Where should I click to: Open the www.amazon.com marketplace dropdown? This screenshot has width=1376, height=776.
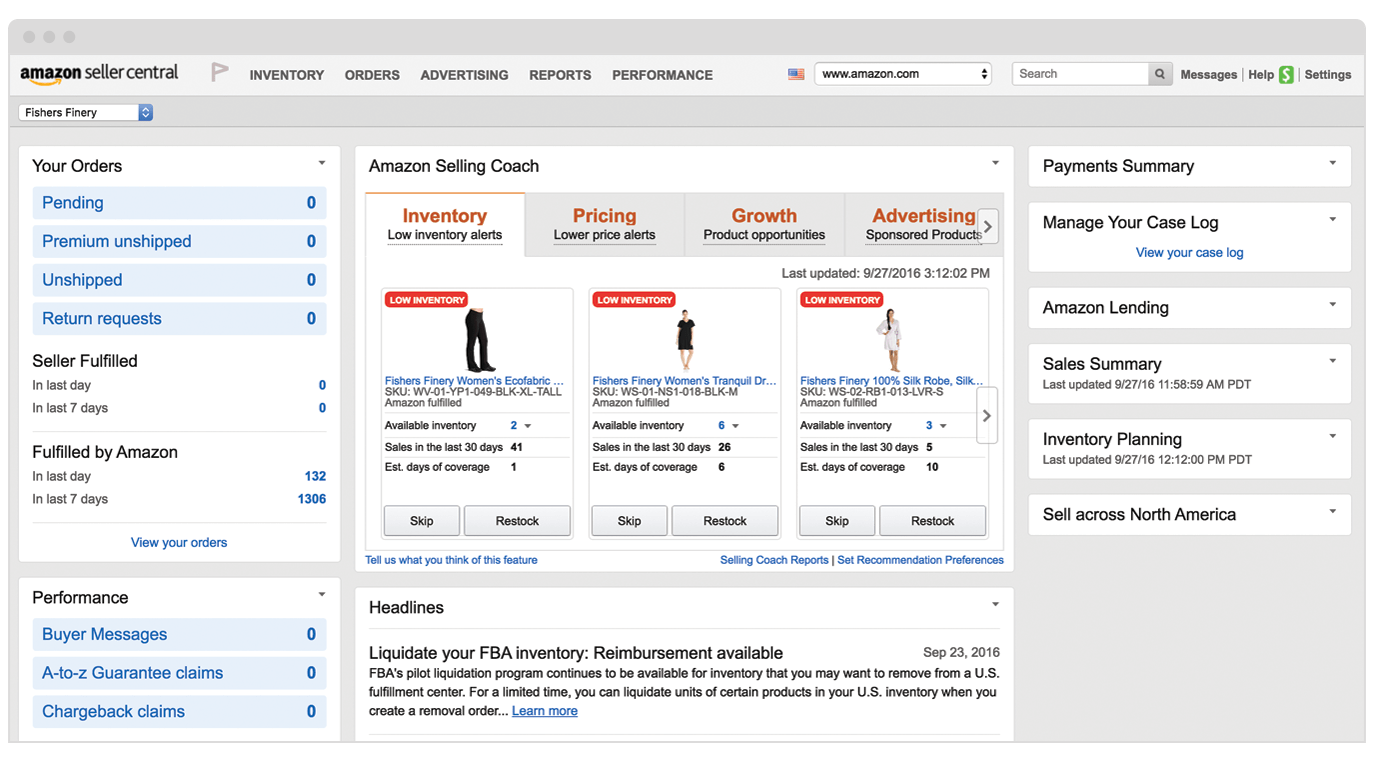pos(903,74)
